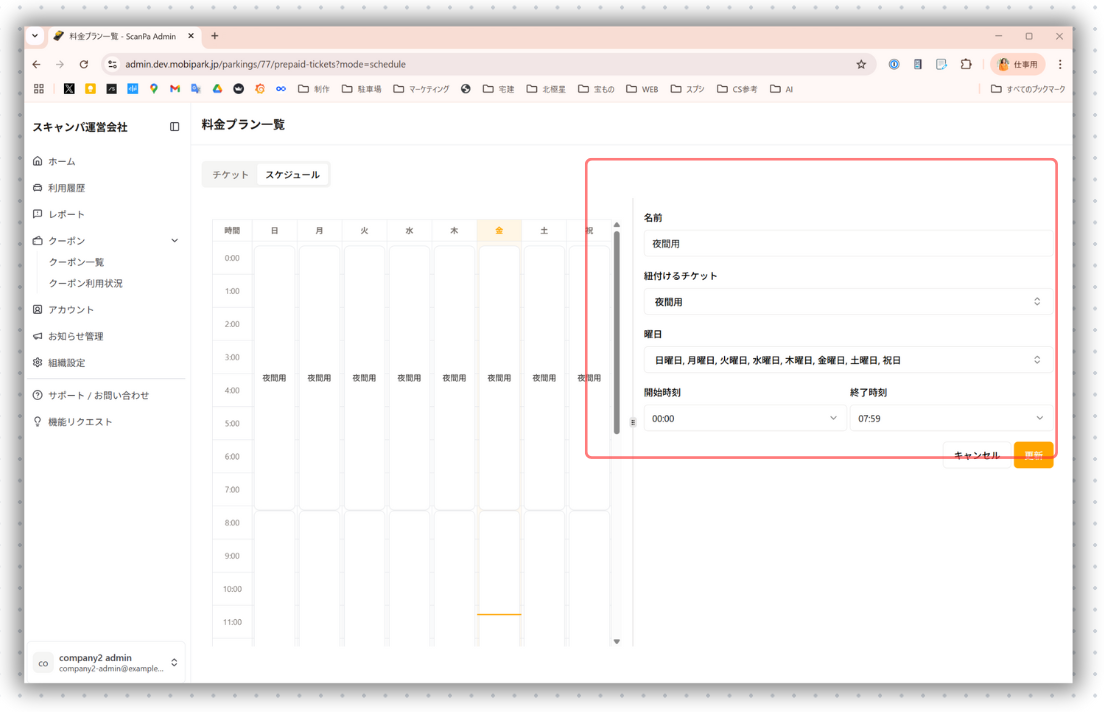The width and height of the screenshot is (1104, 712).
Task: Open アカウント section
Action: (x=70, y=310)
